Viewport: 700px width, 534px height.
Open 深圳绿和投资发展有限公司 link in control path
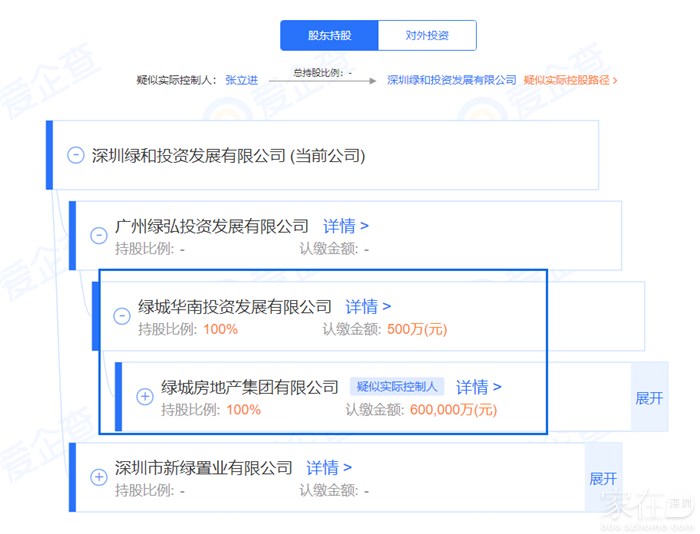click(x=451, y=80)
